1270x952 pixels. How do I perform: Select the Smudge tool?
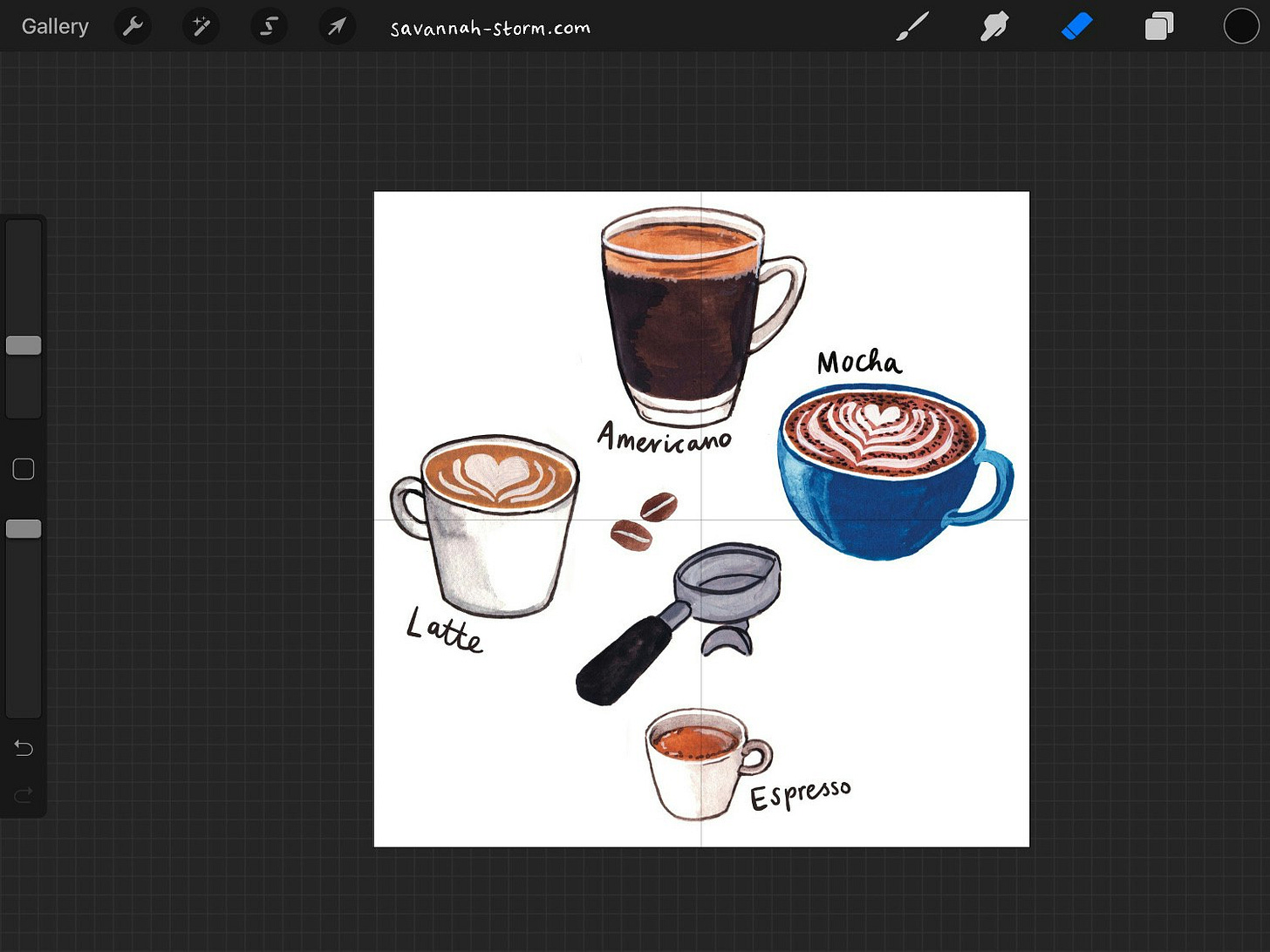[x=993, y=26]
